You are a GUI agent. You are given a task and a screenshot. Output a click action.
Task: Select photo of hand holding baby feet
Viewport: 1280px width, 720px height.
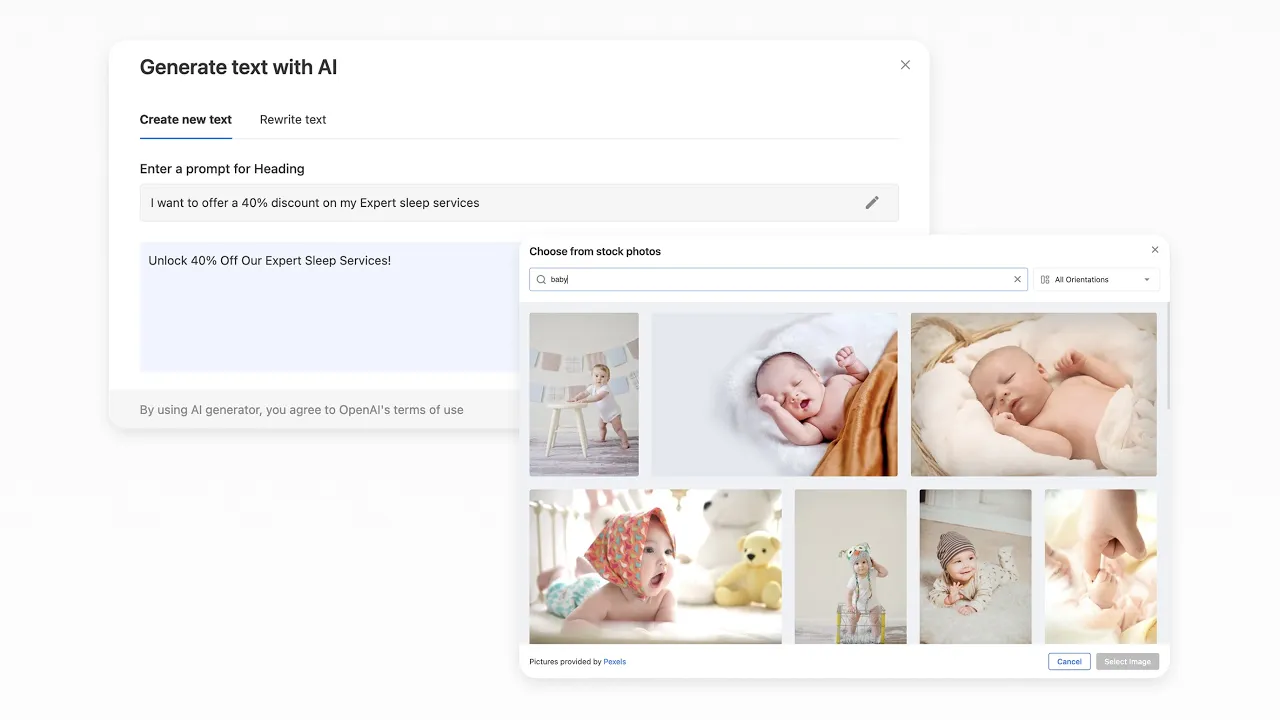pos(1101,566)
